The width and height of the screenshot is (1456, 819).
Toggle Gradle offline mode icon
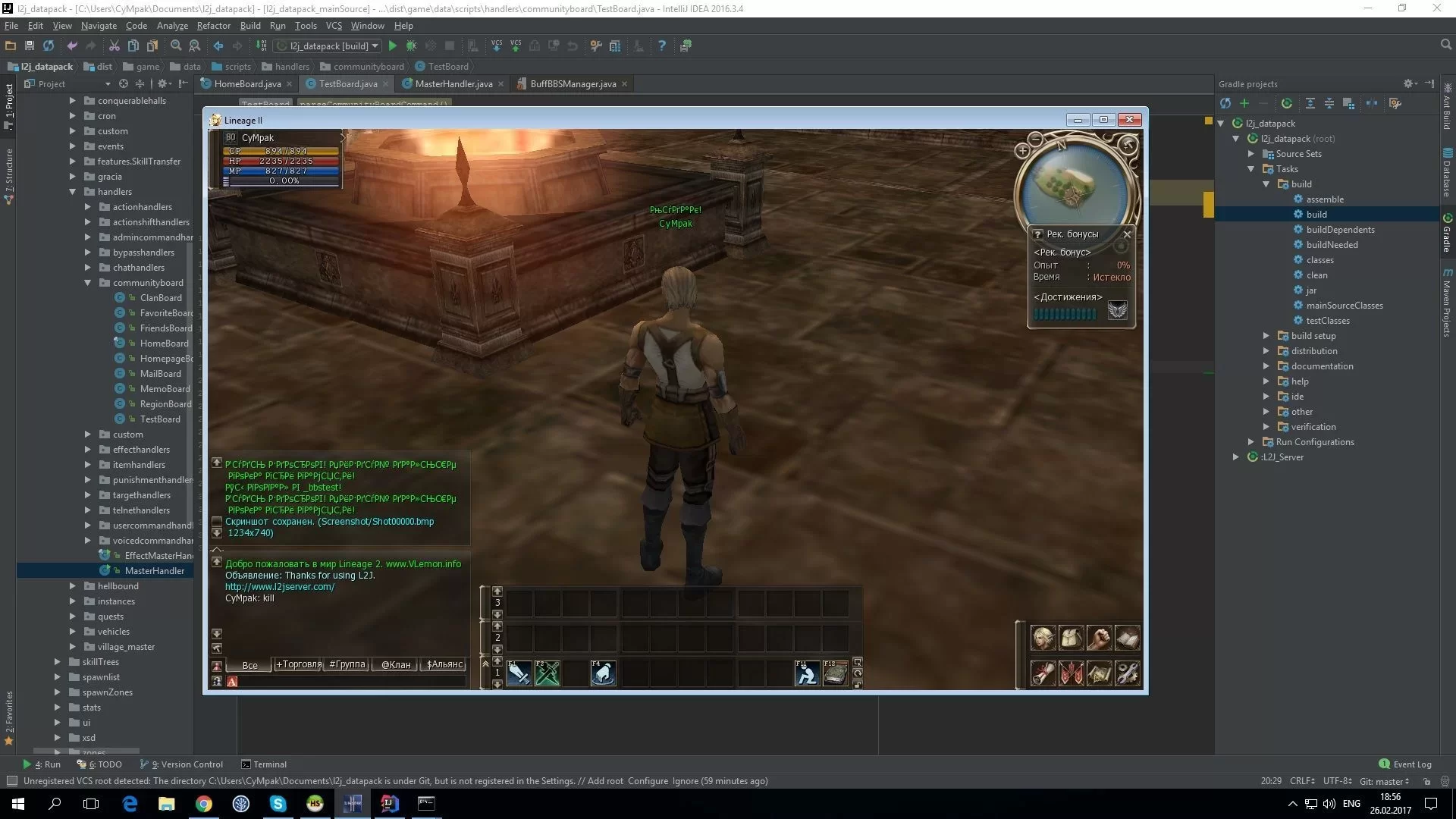pyautogui.click(x=1372, y=103)
